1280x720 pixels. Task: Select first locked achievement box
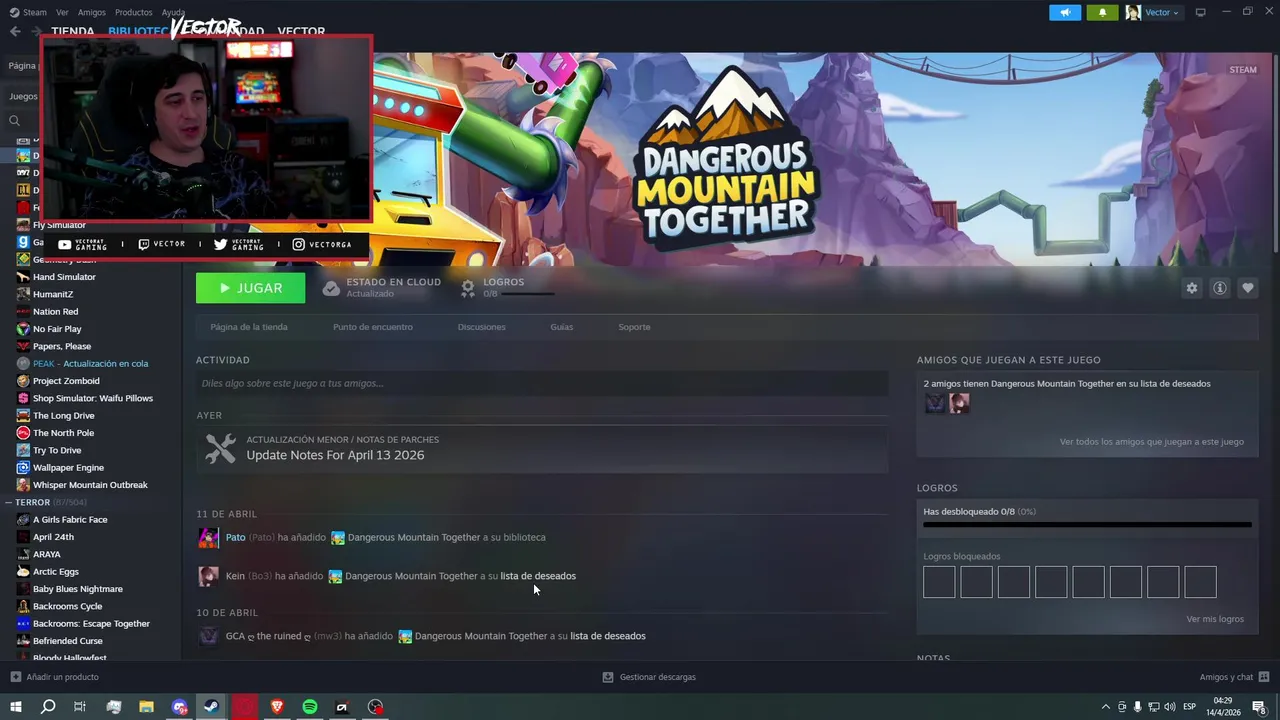(x=939, y=582)
